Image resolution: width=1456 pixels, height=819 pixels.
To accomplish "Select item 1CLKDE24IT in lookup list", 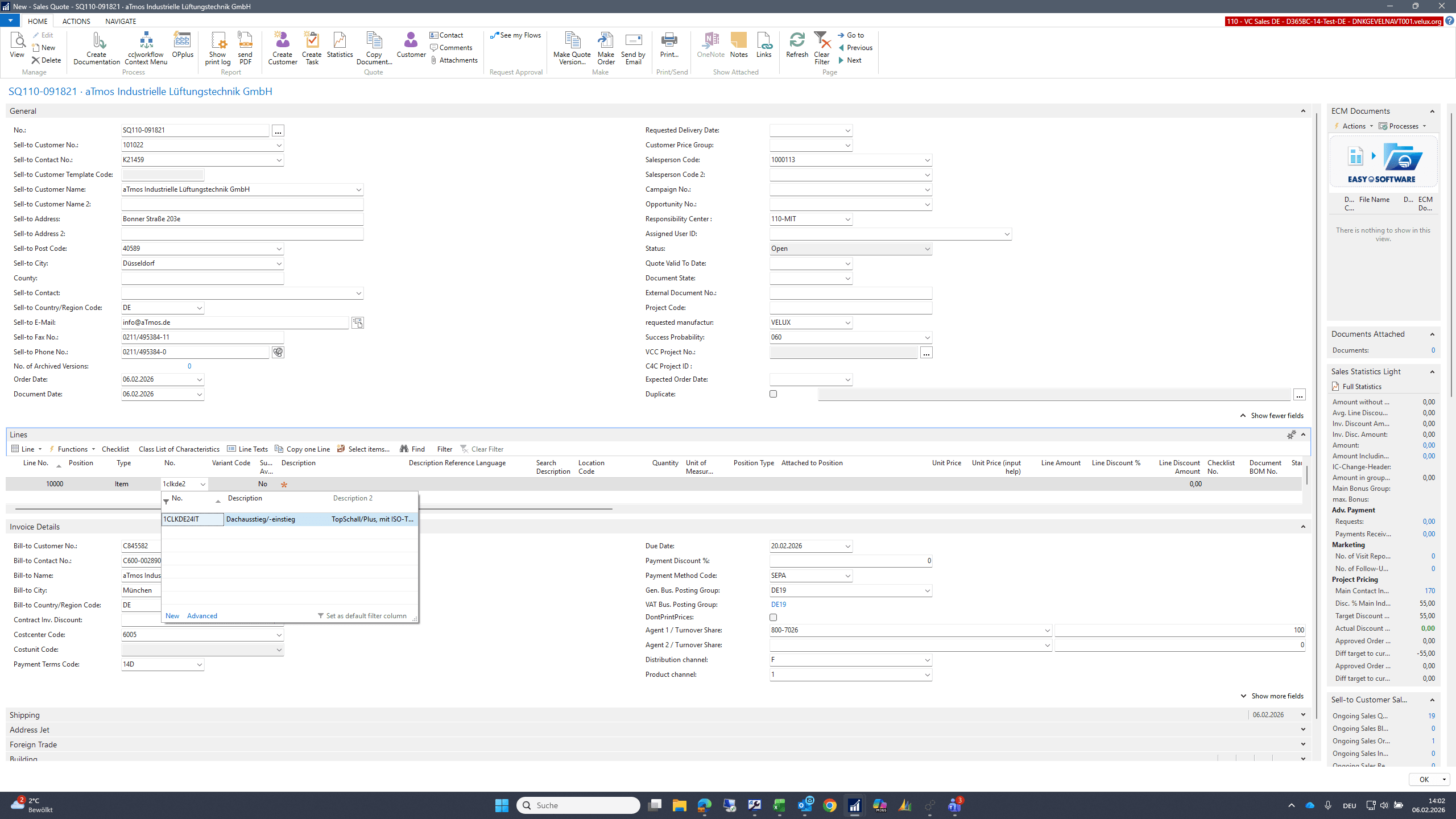I will click(289, 519).
